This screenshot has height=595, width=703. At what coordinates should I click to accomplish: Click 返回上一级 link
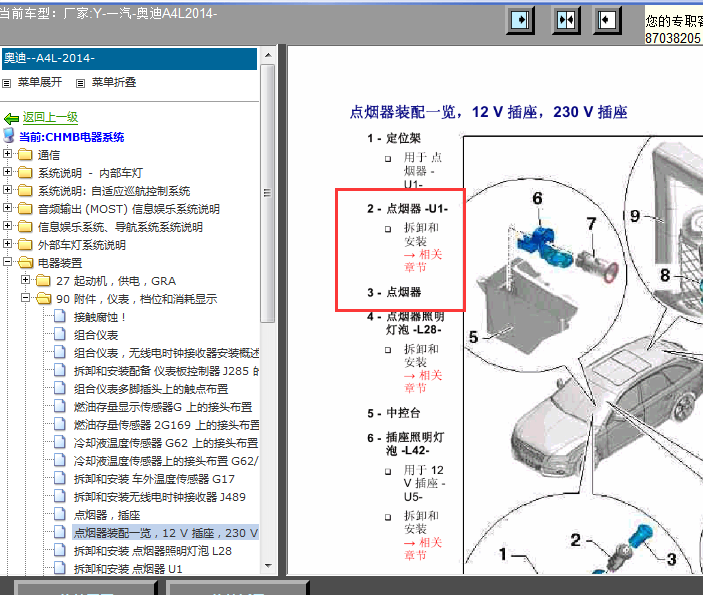pyautogui.click(x=50, y=117)
